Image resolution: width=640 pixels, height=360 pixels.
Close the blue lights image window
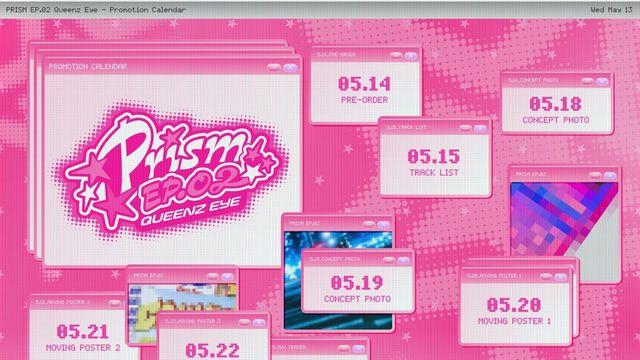tap(383, 224)
